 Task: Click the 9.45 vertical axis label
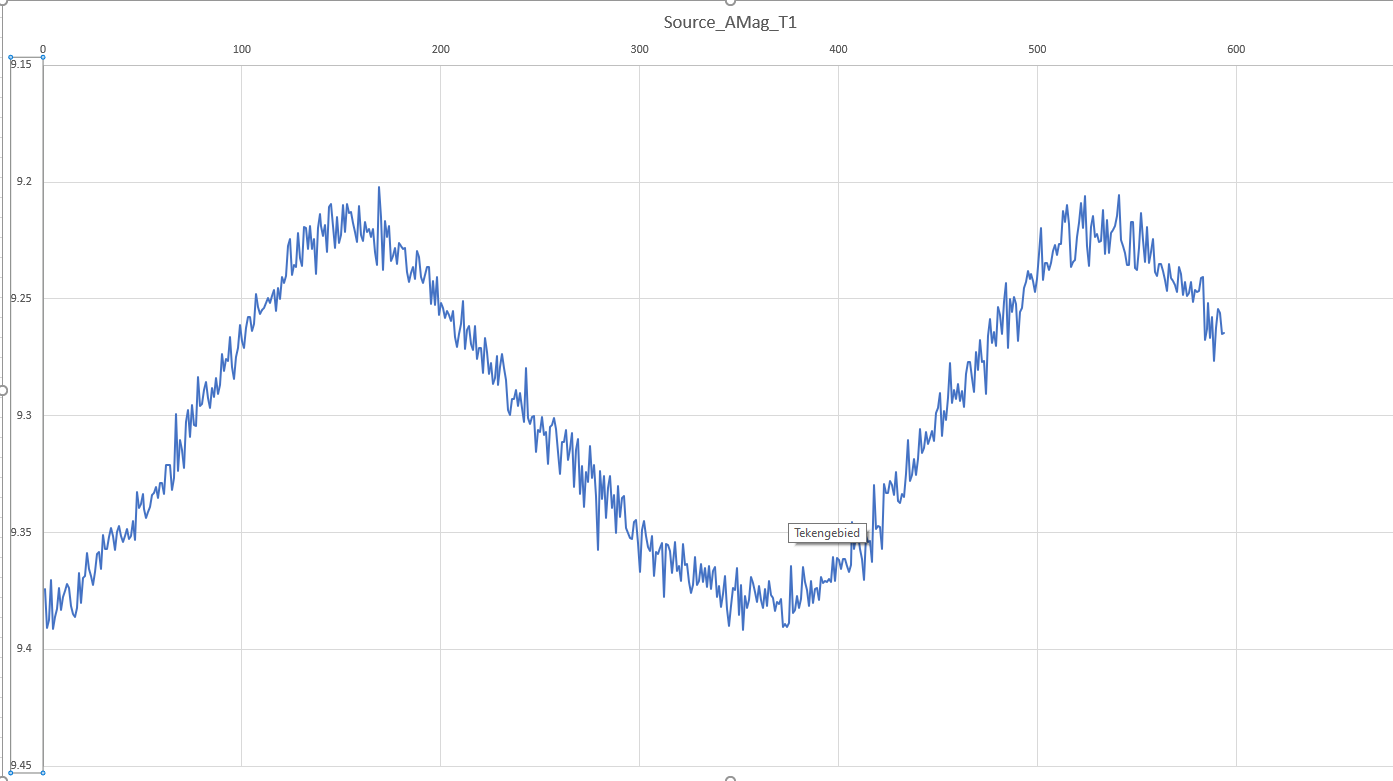pos(21,766)
